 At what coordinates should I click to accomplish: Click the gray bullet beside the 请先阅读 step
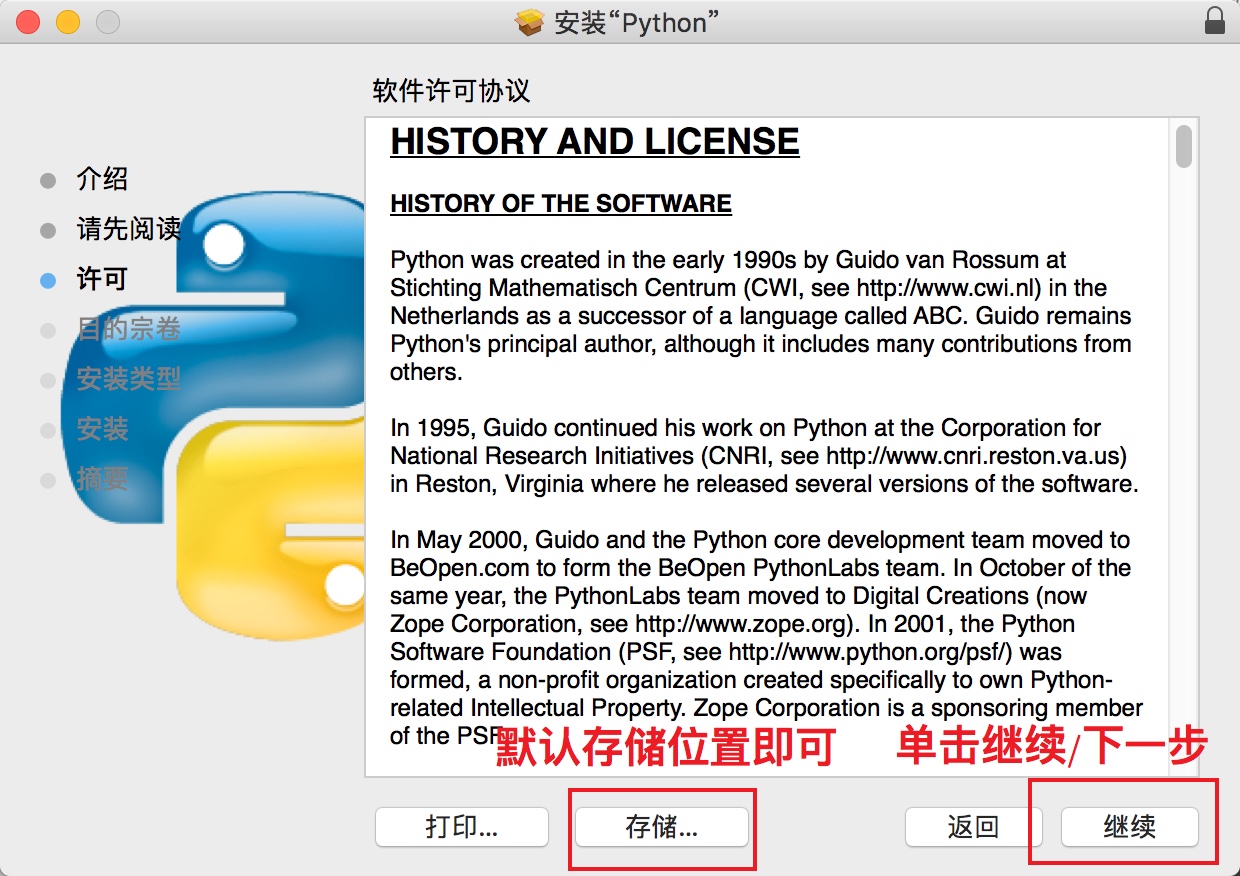tap(48, 231)
